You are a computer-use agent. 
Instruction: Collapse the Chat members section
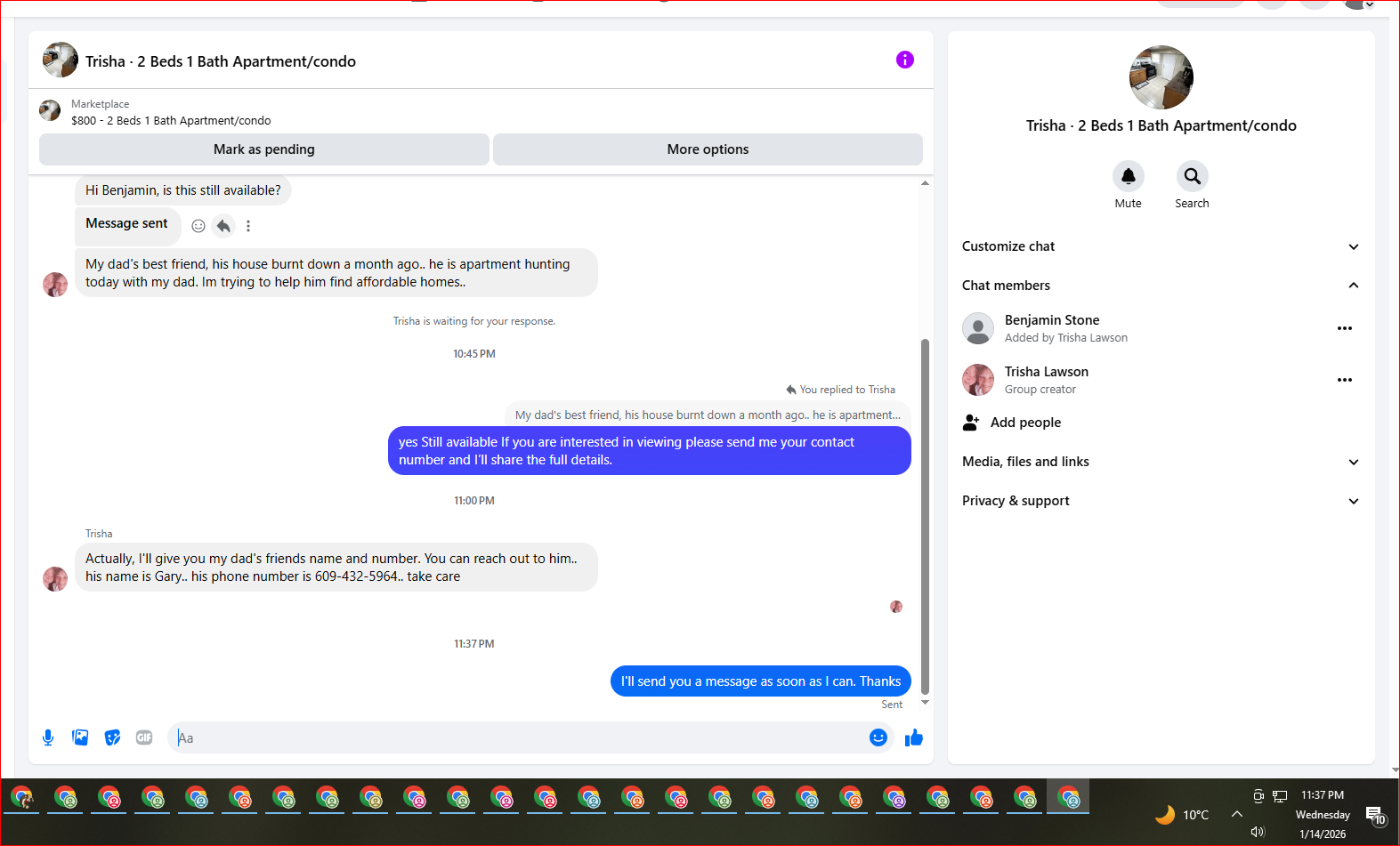1161,286
